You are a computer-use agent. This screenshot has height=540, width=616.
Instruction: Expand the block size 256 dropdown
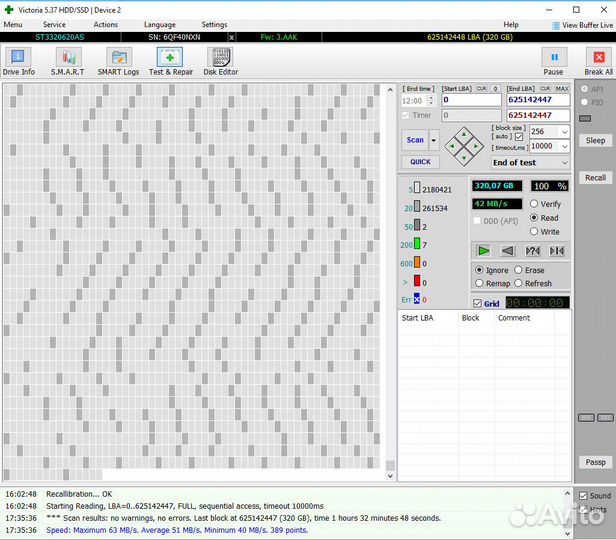click(x=564, y=132)
